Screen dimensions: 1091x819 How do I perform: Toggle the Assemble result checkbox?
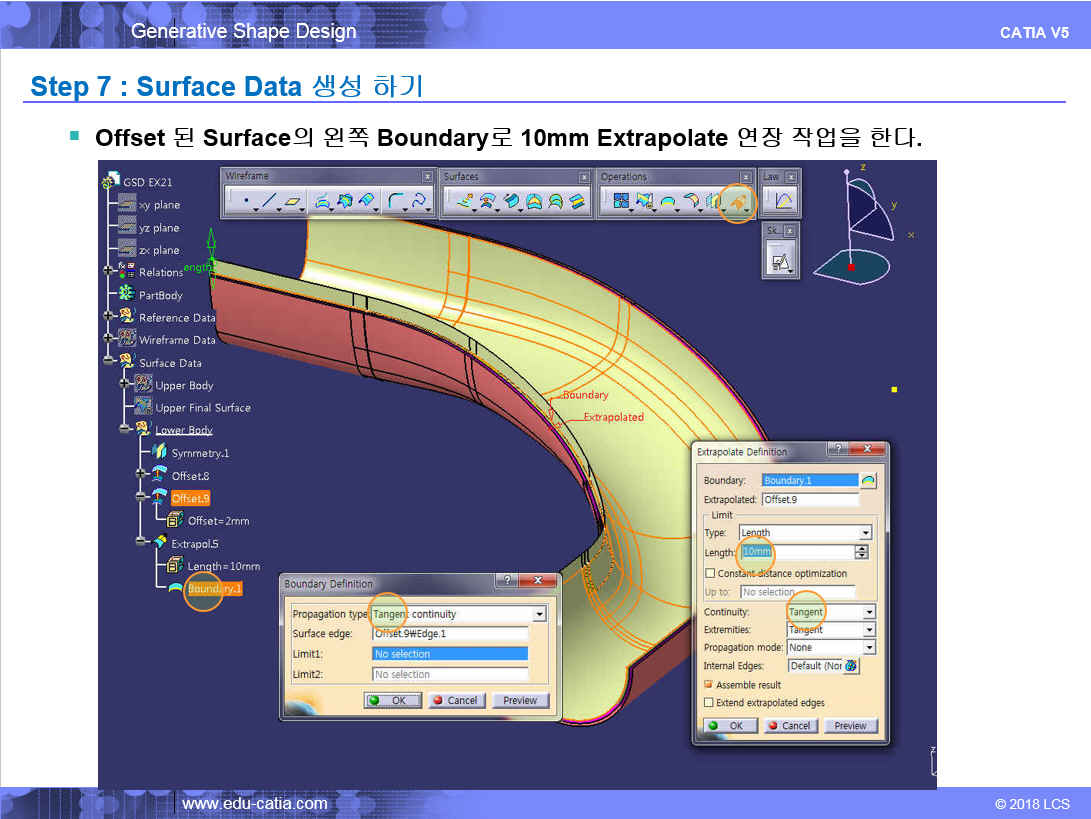[x=709, y=685]
